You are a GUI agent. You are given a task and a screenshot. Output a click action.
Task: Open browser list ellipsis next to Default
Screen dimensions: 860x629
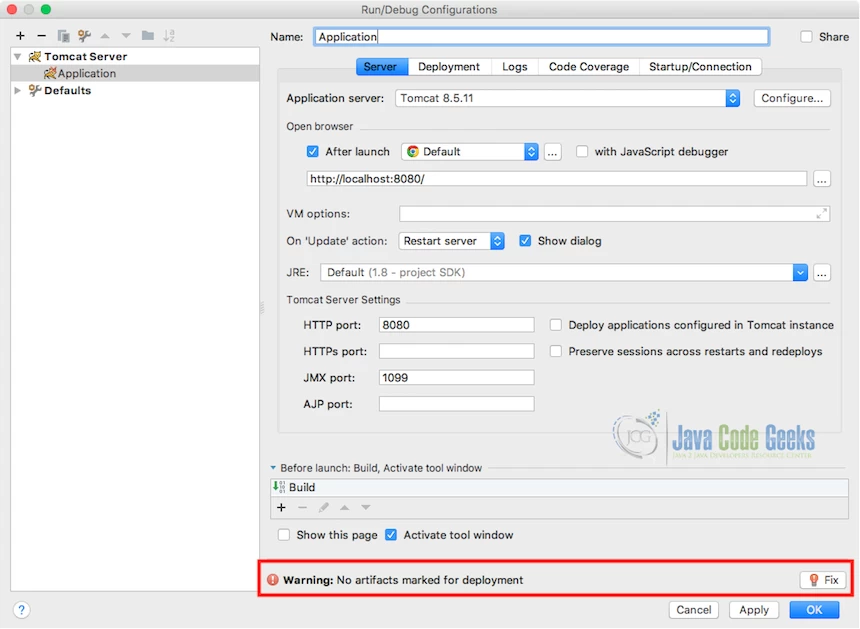[552, 152]
